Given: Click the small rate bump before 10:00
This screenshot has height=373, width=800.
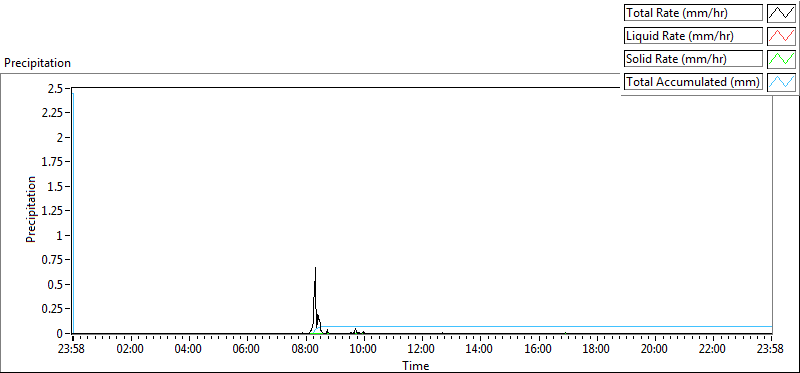Looking at the screenshot, I should [355, 330].
